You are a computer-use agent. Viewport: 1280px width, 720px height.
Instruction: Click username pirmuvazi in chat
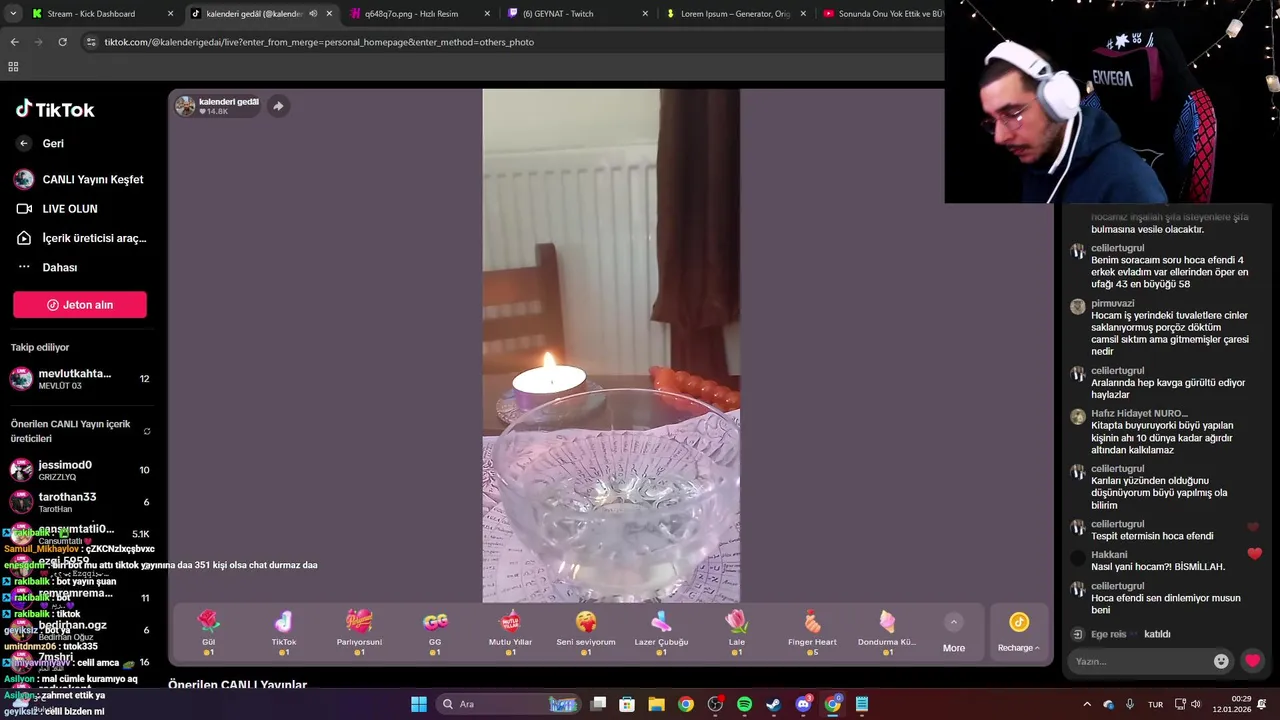pyautogui.click(x=1112, y=303)
